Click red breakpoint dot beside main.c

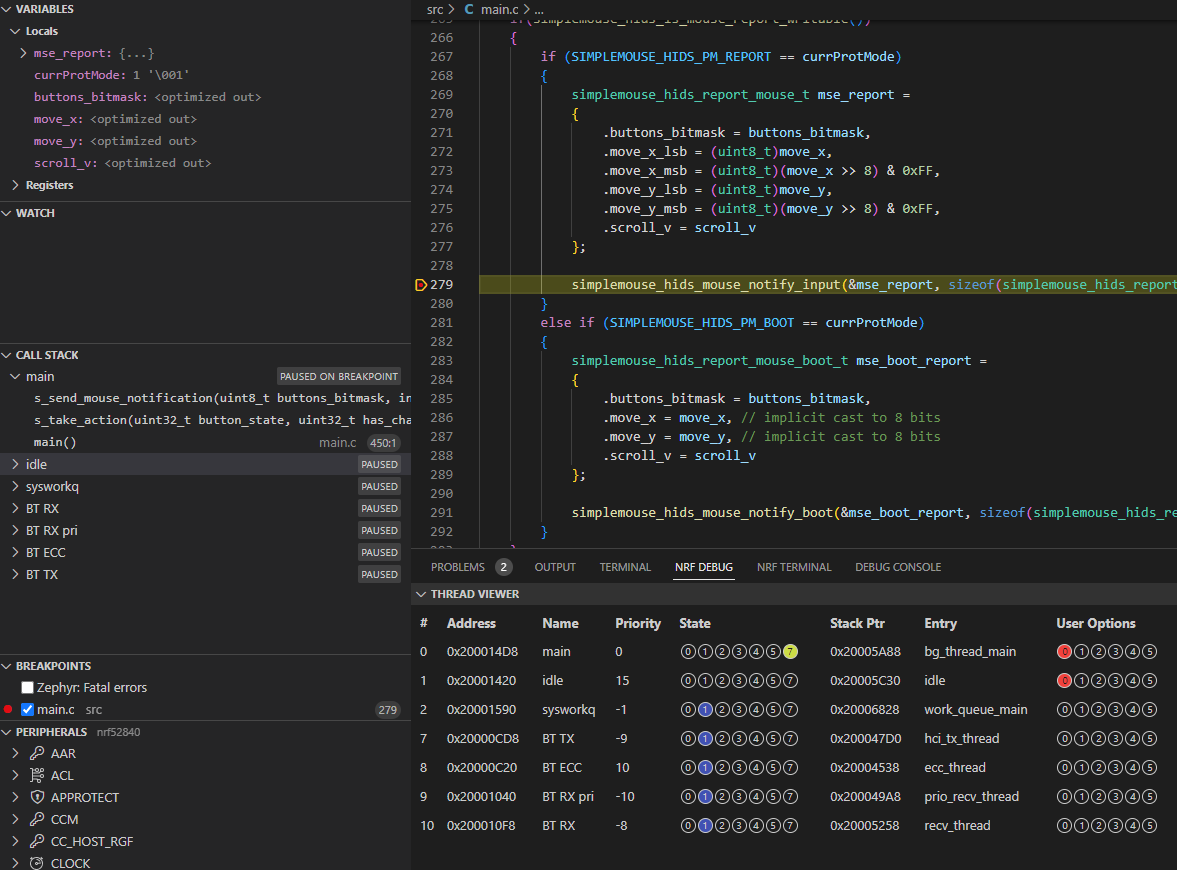click(8, 710)
